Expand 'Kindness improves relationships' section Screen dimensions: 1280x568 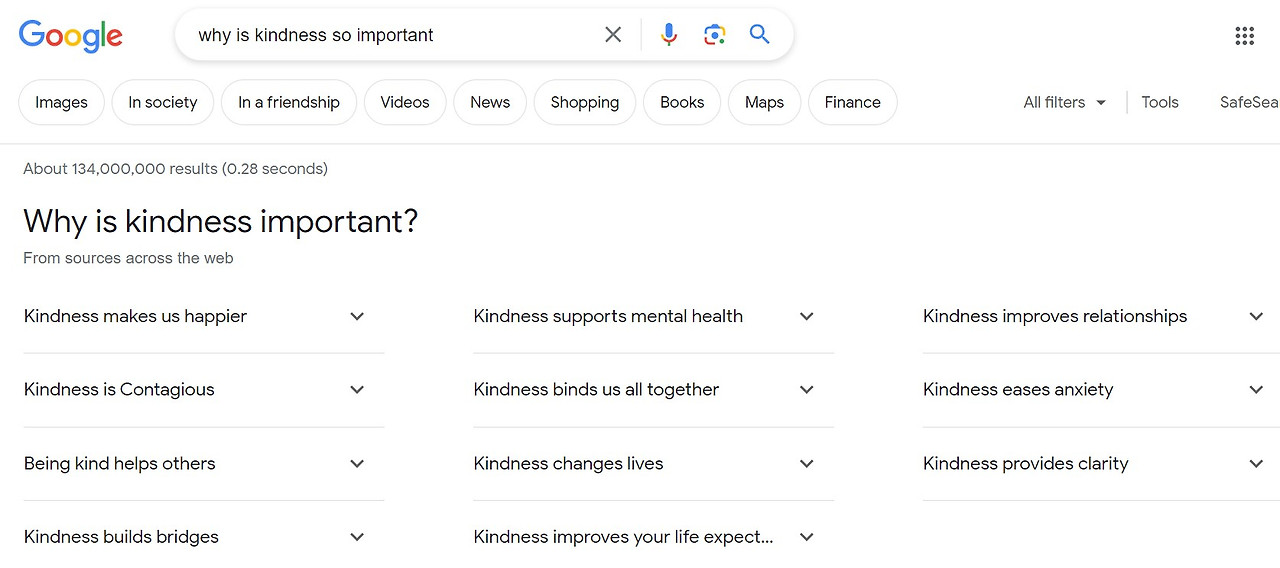click(x=1256, y=316)
